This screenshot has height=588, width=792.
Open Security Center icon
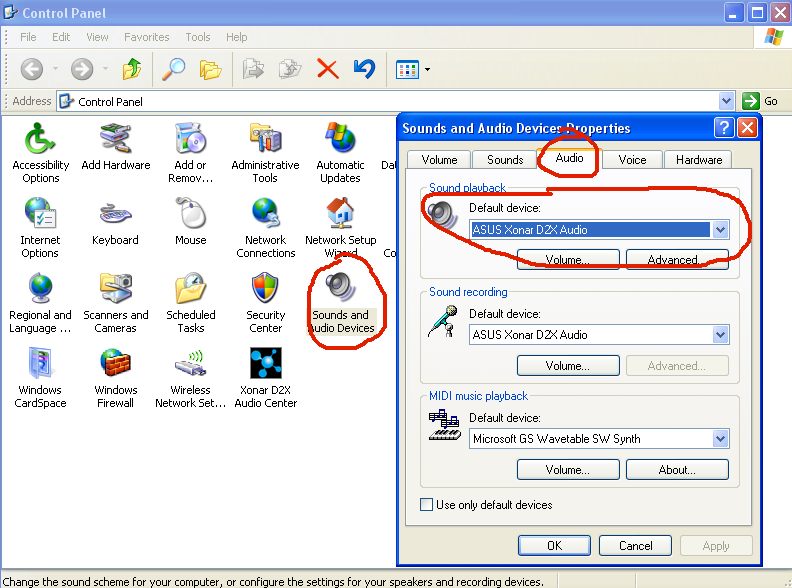click(266, 303)
